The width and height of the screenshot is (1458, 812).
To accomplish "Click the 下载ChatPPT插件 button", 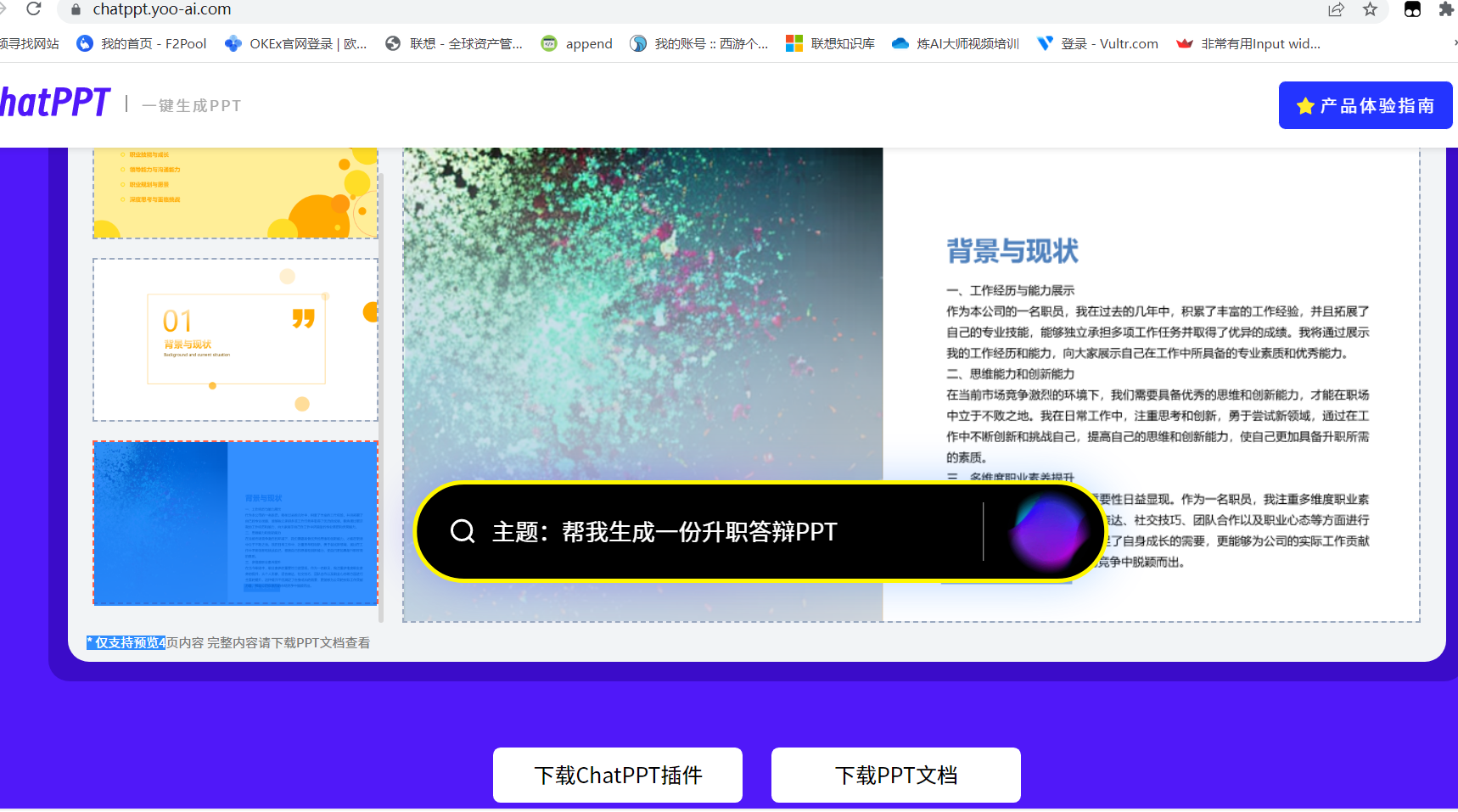I will pos(618,775).
